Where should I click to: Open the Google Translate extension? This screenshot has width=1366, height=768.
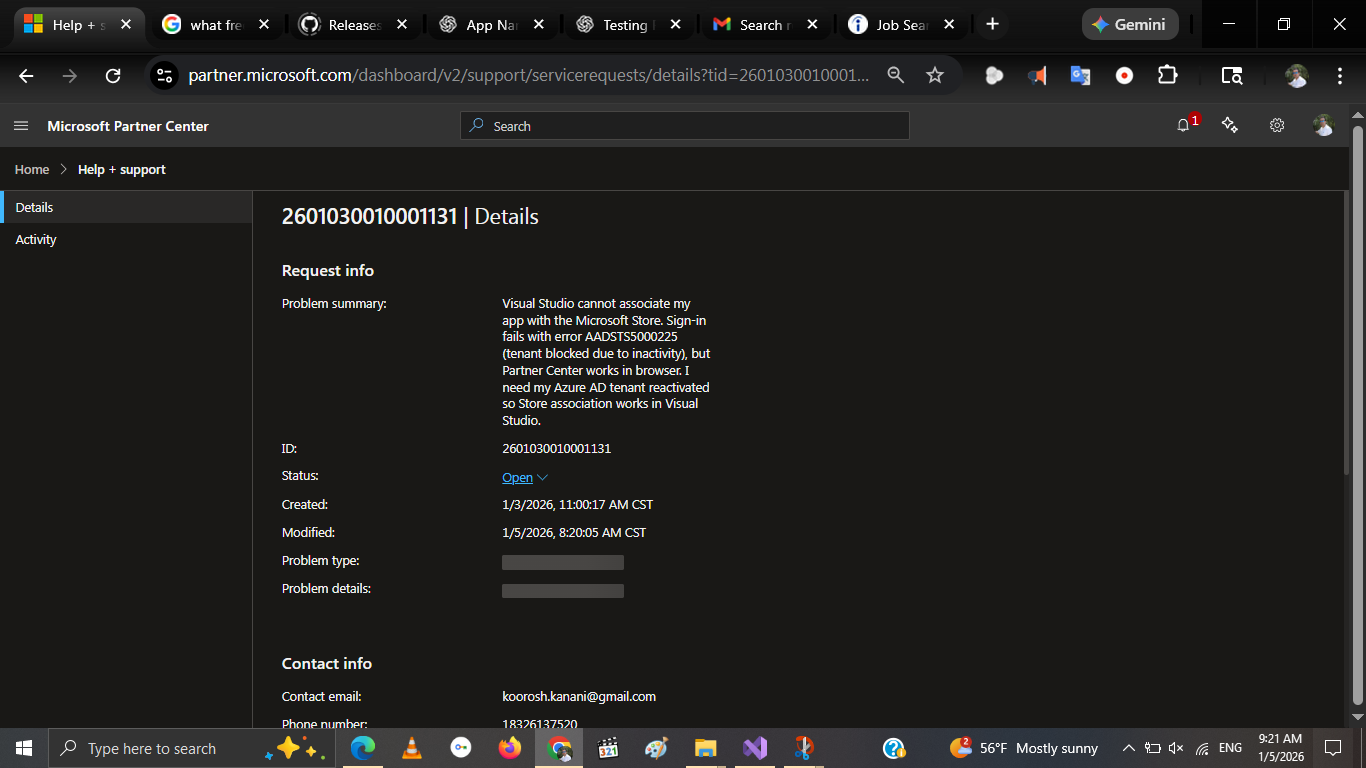coord(1081,75)
